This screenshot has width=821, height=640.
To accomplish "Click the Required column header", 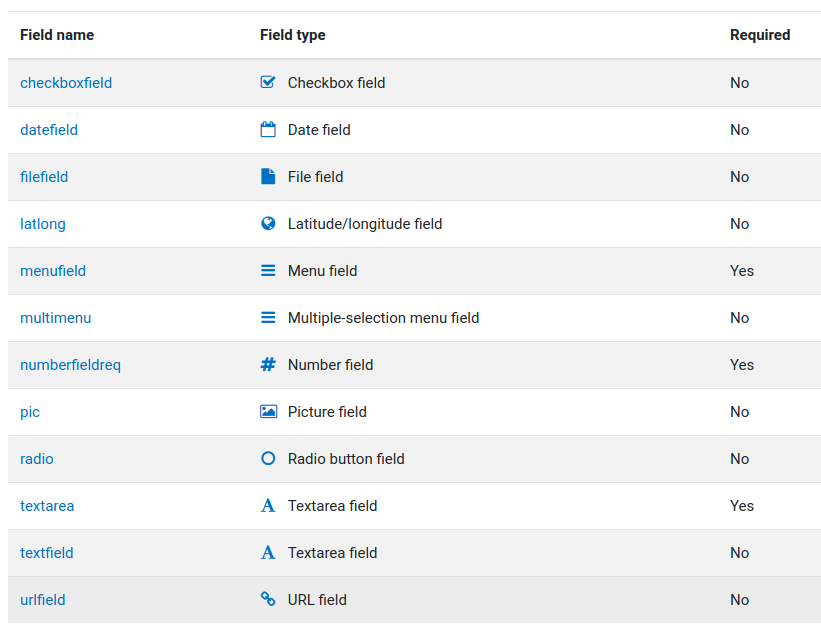I will click(x=760, y=35).
